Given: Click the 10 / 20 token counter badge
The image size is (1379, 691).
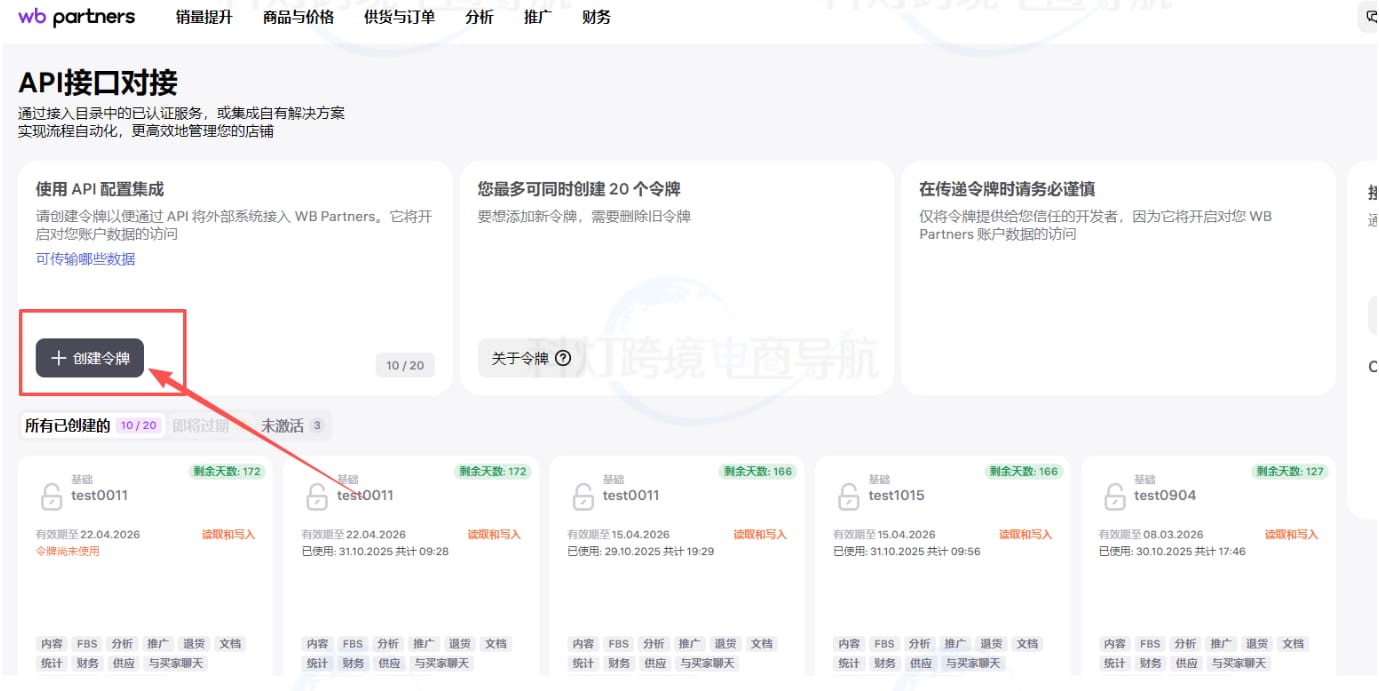Looking at the screenshot, I should (405, 365).
